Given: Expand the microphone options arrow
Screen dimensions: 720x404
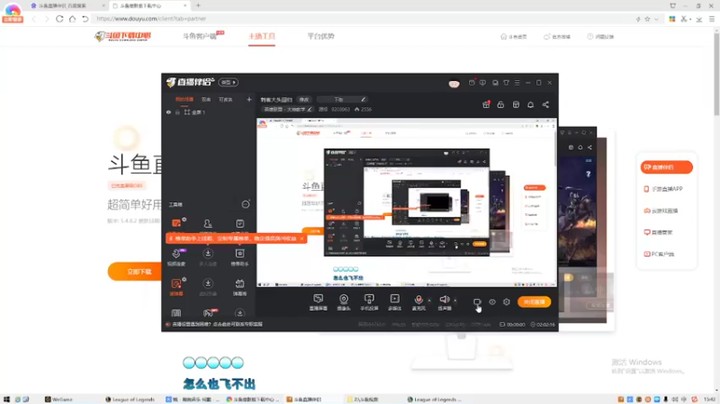Looking at the screenshot, I should [x=429, y=301].
